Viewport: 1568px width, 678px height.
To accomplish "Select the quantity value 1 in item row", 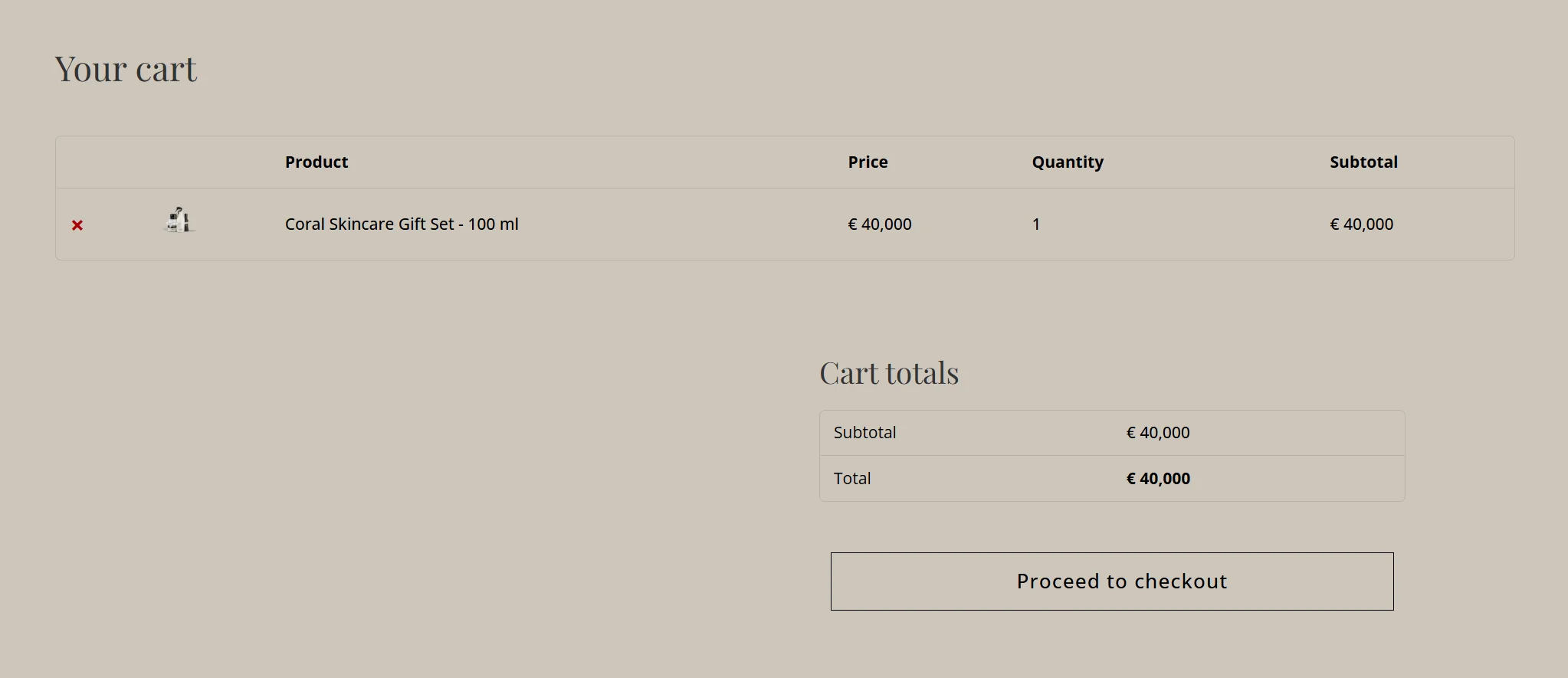I will pyautogui.click(x=1036, y=224).
